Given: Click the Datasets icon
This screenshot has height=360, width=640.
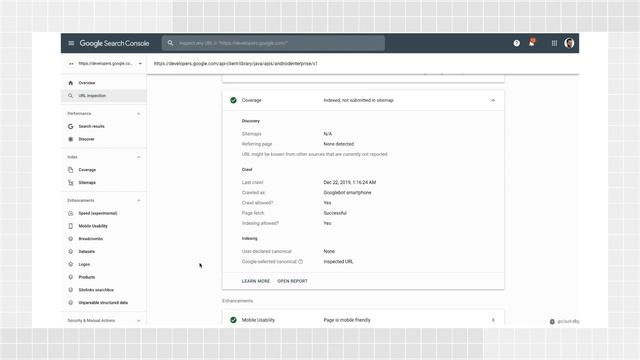Looking at the screenshot, I should coord(71,251).
